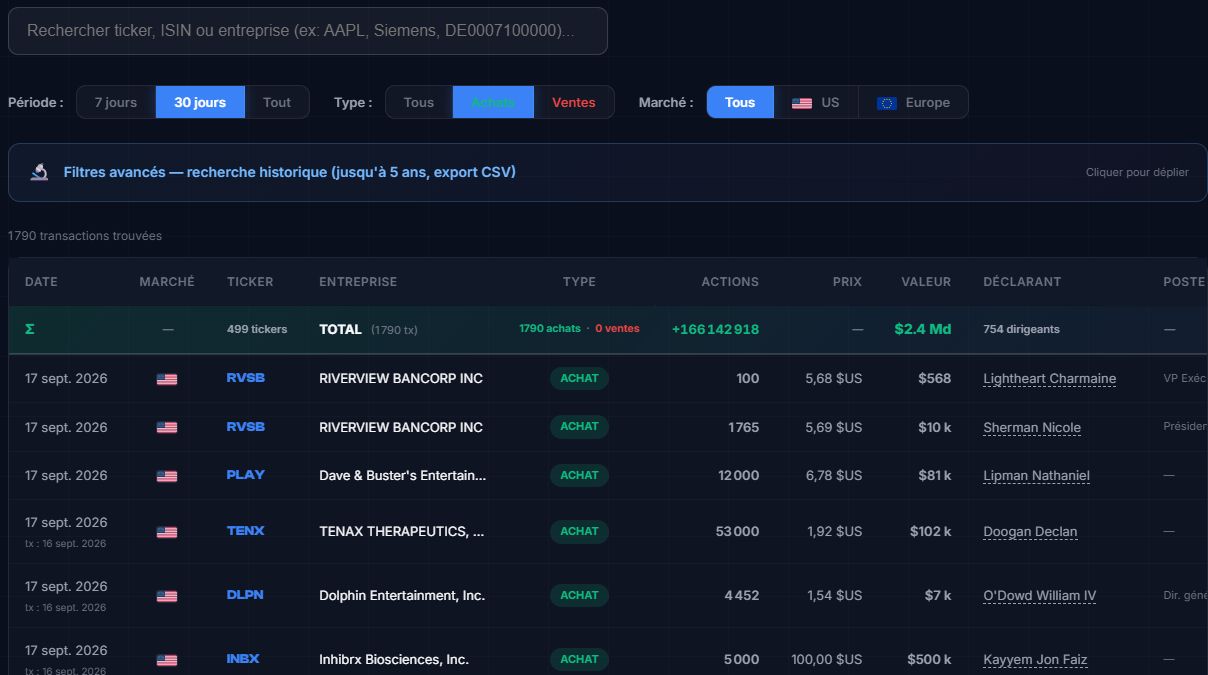
Task: Open Lightheart Charmaine's declarant profile
Action: tap(1050, 379)
